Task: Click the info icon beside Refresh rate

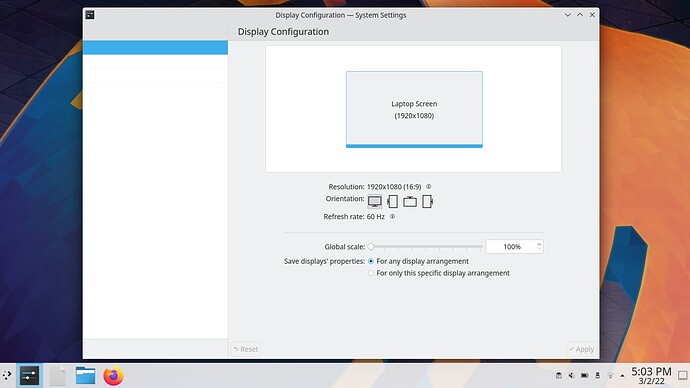Action: coord(393,216)
